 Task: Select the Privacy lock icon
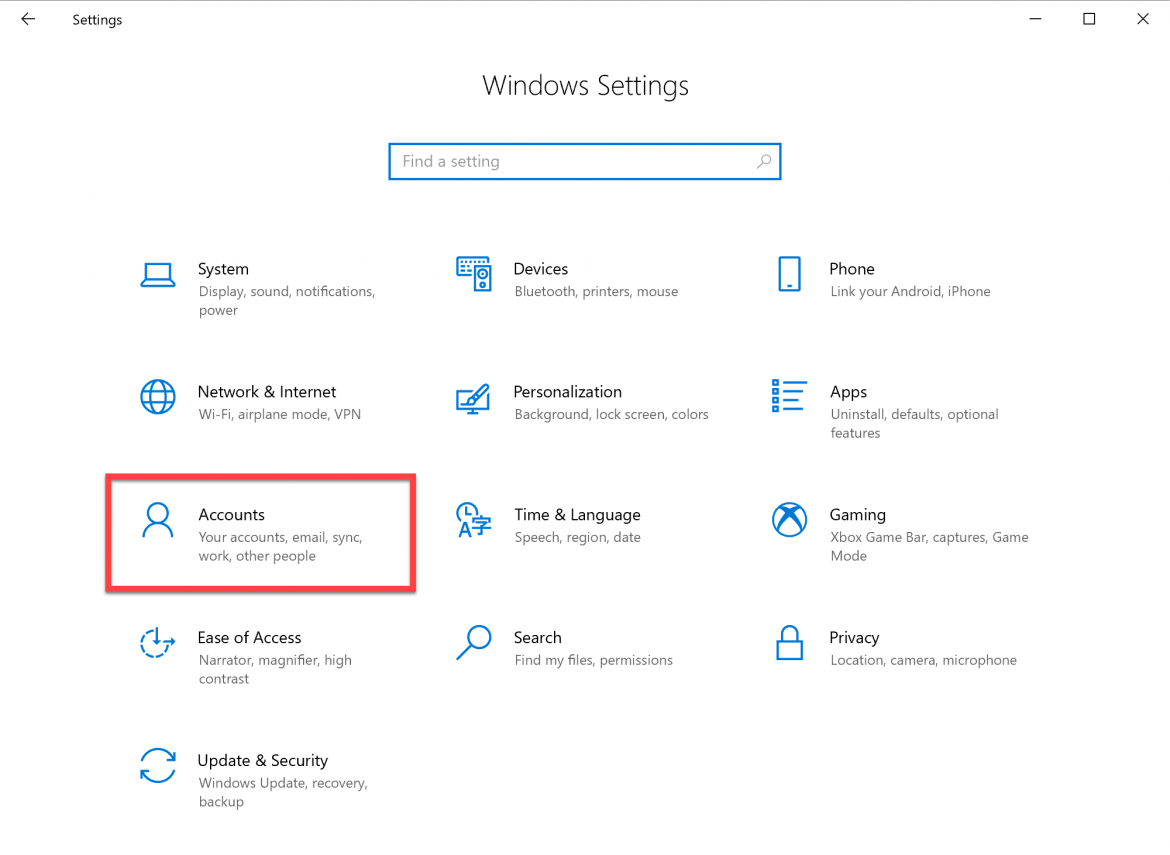789,643
